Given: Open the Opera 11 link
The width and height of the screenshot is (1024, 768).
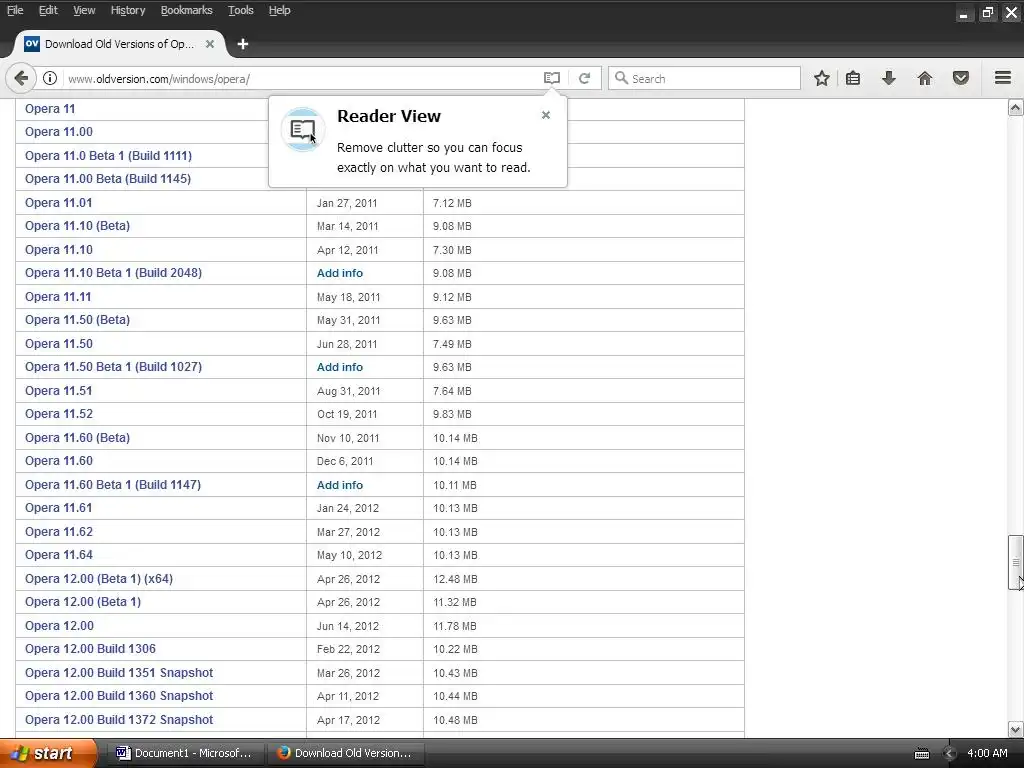Looking at the screenshot, I should pyautogui.click(x=50, y=108).
